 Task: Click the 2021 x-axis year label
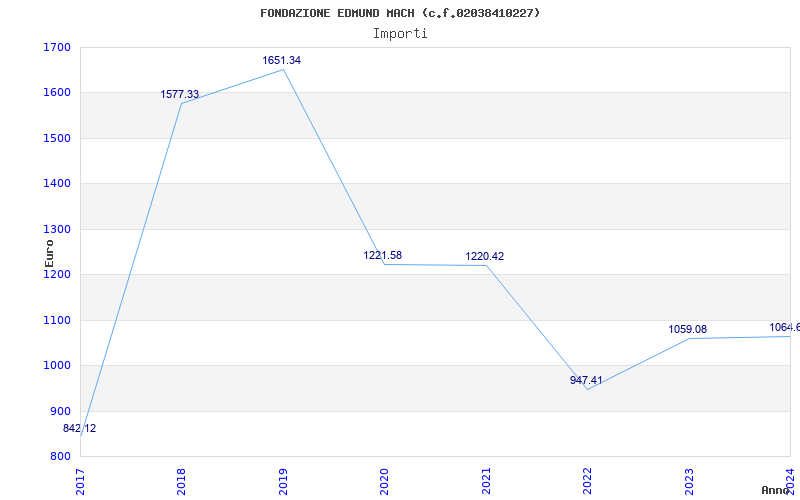tap(486, 482)
